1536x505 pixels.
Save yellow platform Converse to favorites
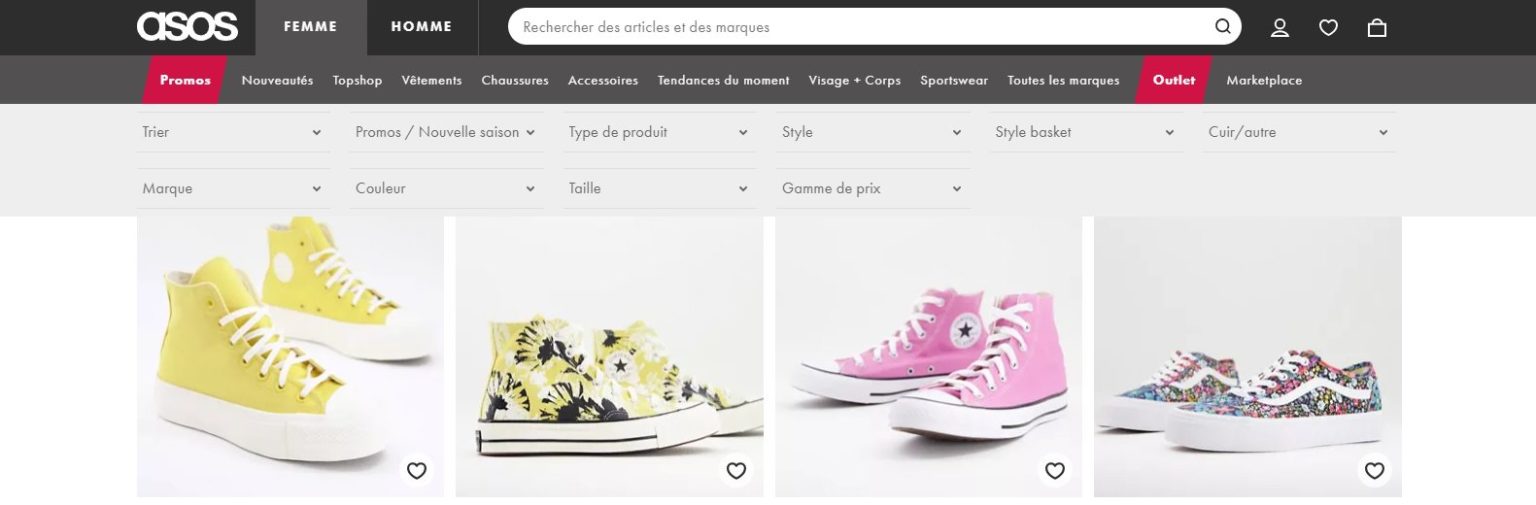pyautogui.click(x=417, y=471)
